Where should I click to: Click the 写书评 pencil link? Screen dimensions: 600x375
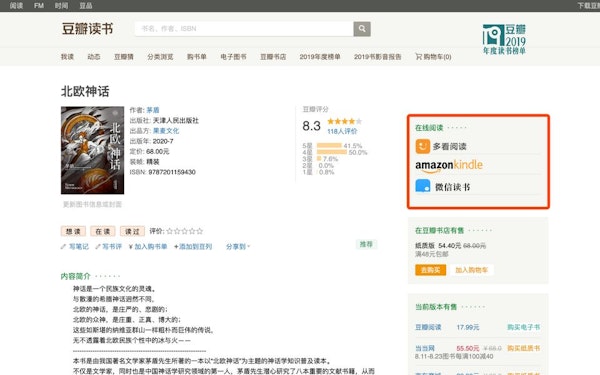(109, 246)
